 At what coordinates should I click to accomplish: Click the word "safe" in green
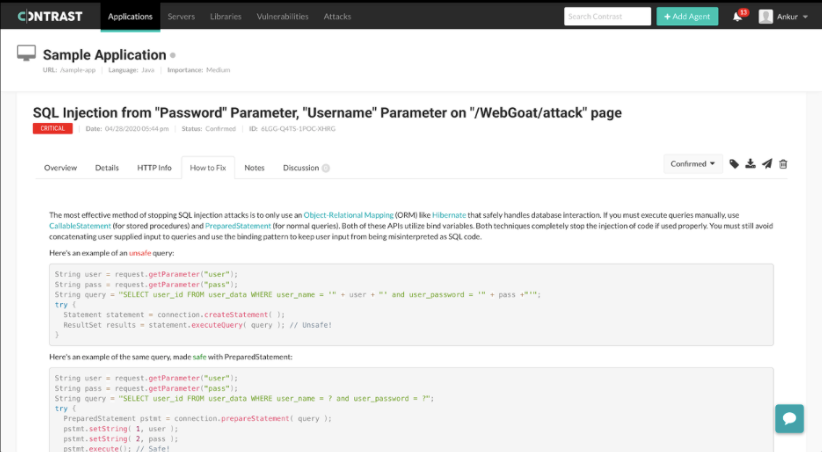click(199, 357)
